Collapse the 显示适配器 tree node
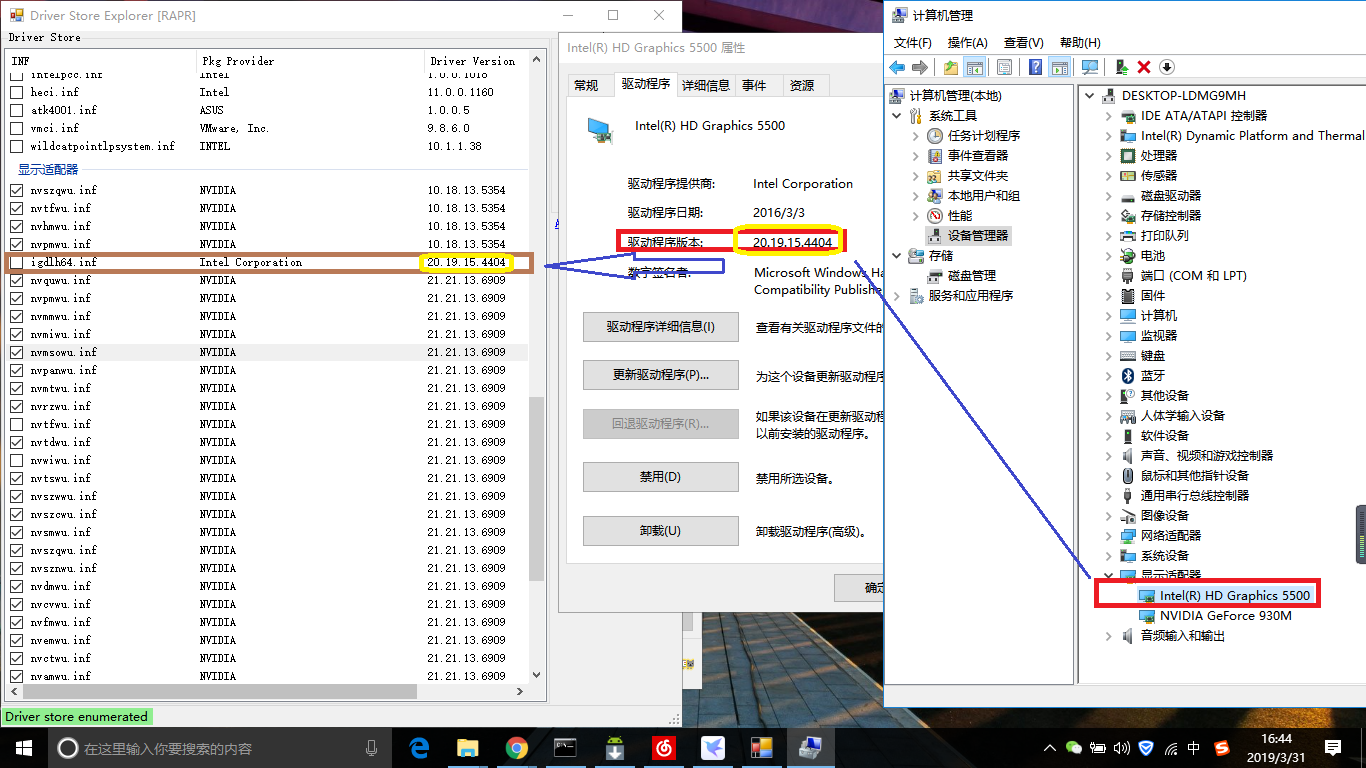The image size is (1366, 768). (x=1106, y=575)
